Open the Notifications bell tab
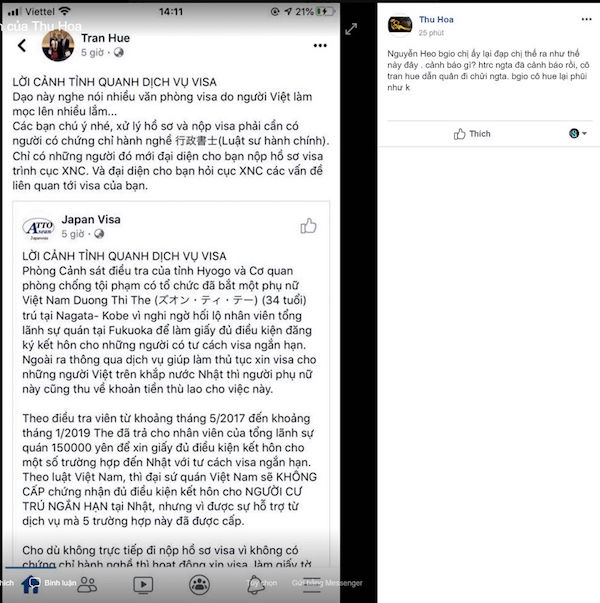This screenshot has width=600, height=603. pyautogui.click(x=256, y=585)
